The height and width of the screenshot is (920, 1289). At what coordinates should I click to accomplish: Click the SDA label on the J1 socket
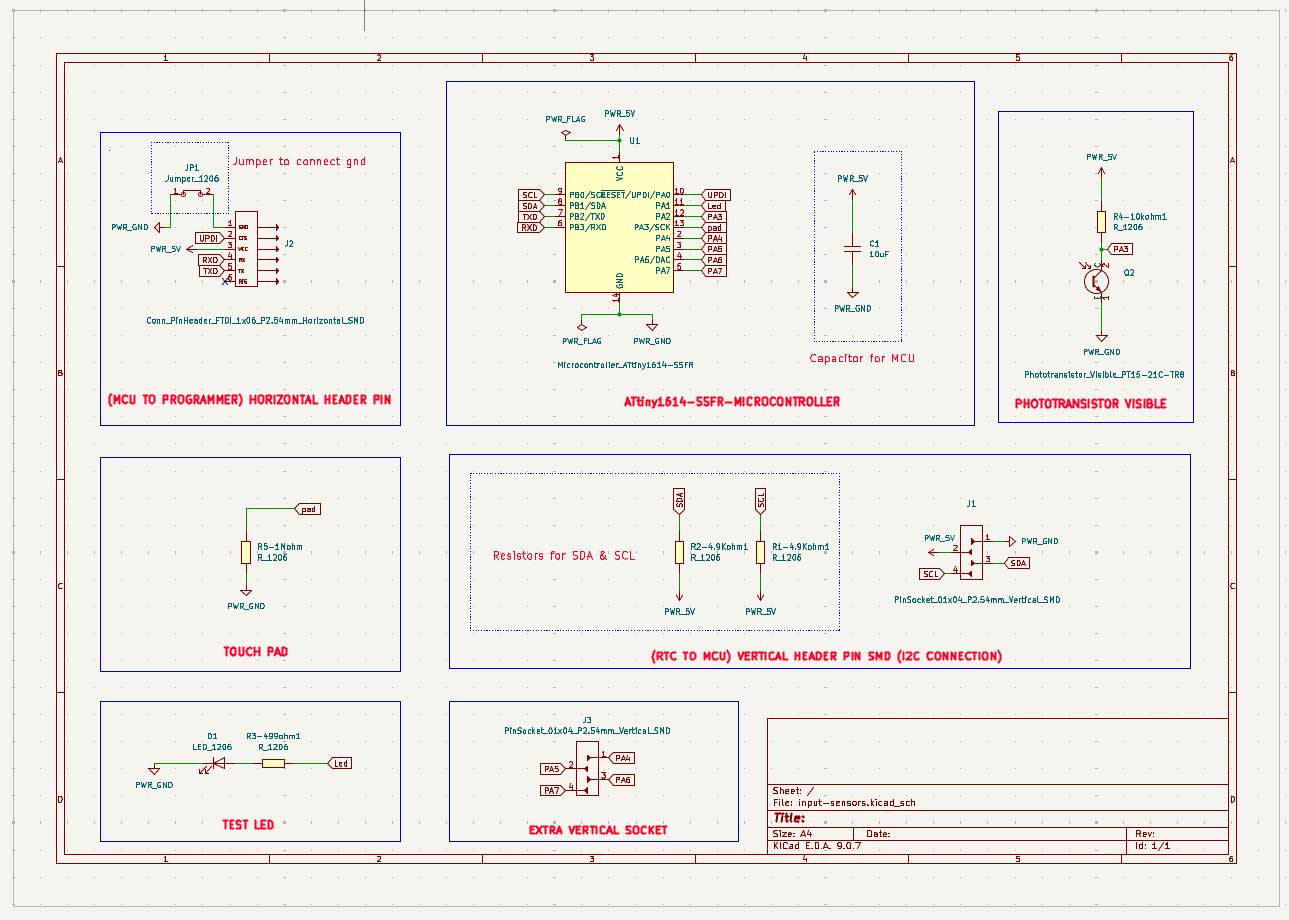pos(1017,563)
